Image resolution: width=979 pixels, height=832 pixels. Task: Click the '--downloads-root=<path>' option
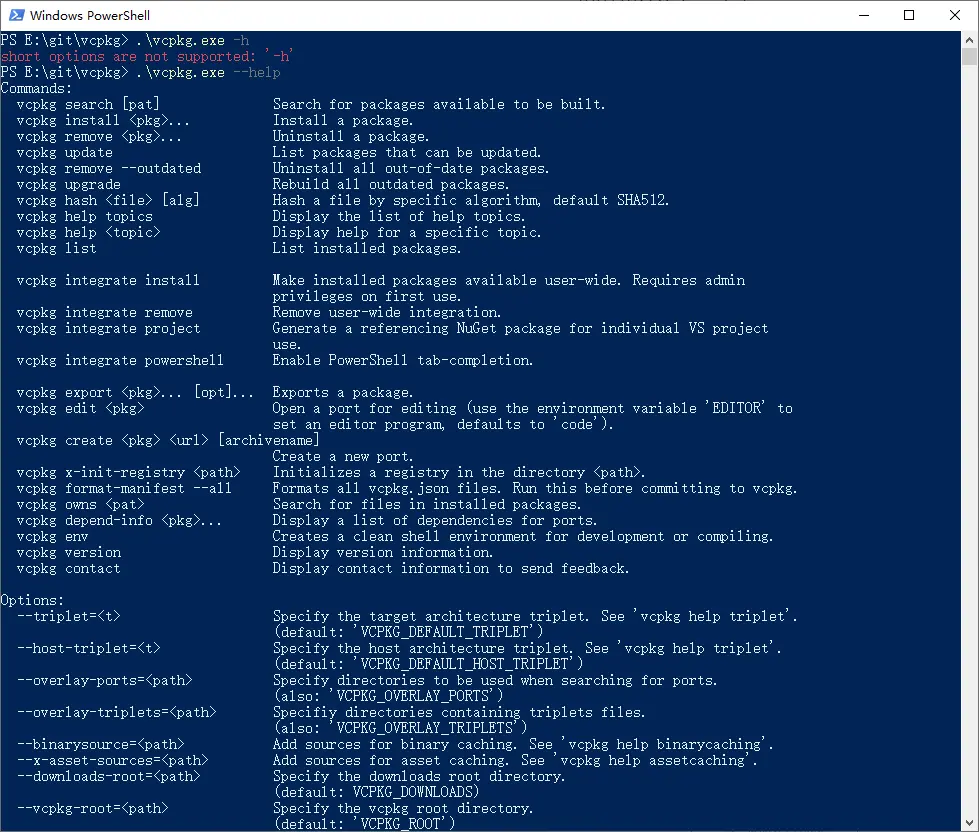pyautogui.click(x=109, y=776)
